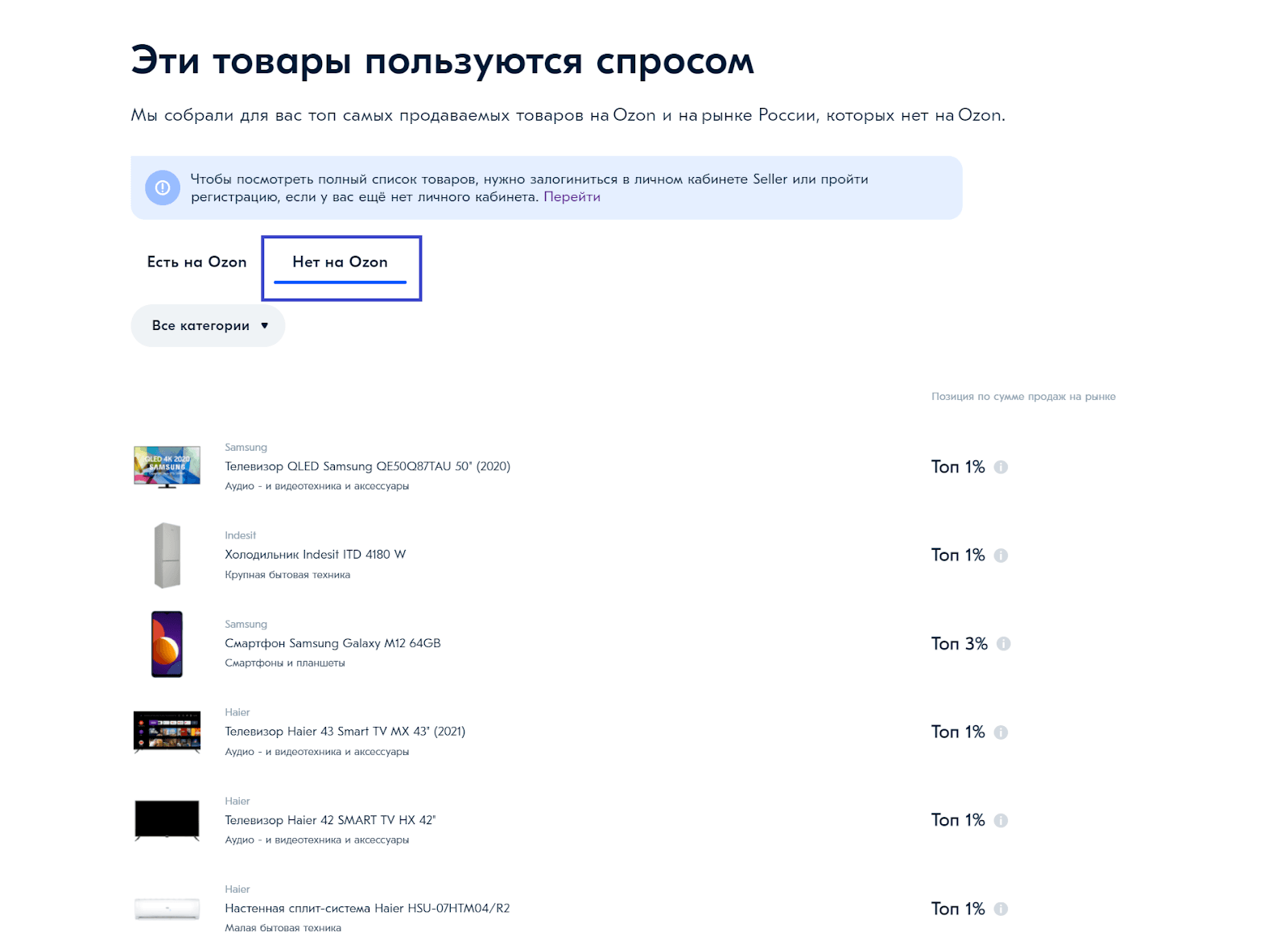Open Haier 43 Smart TV thumbnail
Viewport: 1288px width, 949px height.
[167, 732]
